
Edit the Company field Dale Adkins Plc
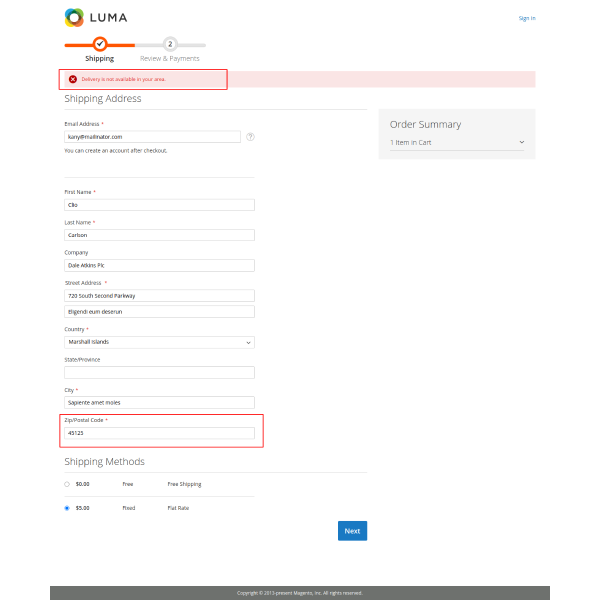(x=159, y=266)
